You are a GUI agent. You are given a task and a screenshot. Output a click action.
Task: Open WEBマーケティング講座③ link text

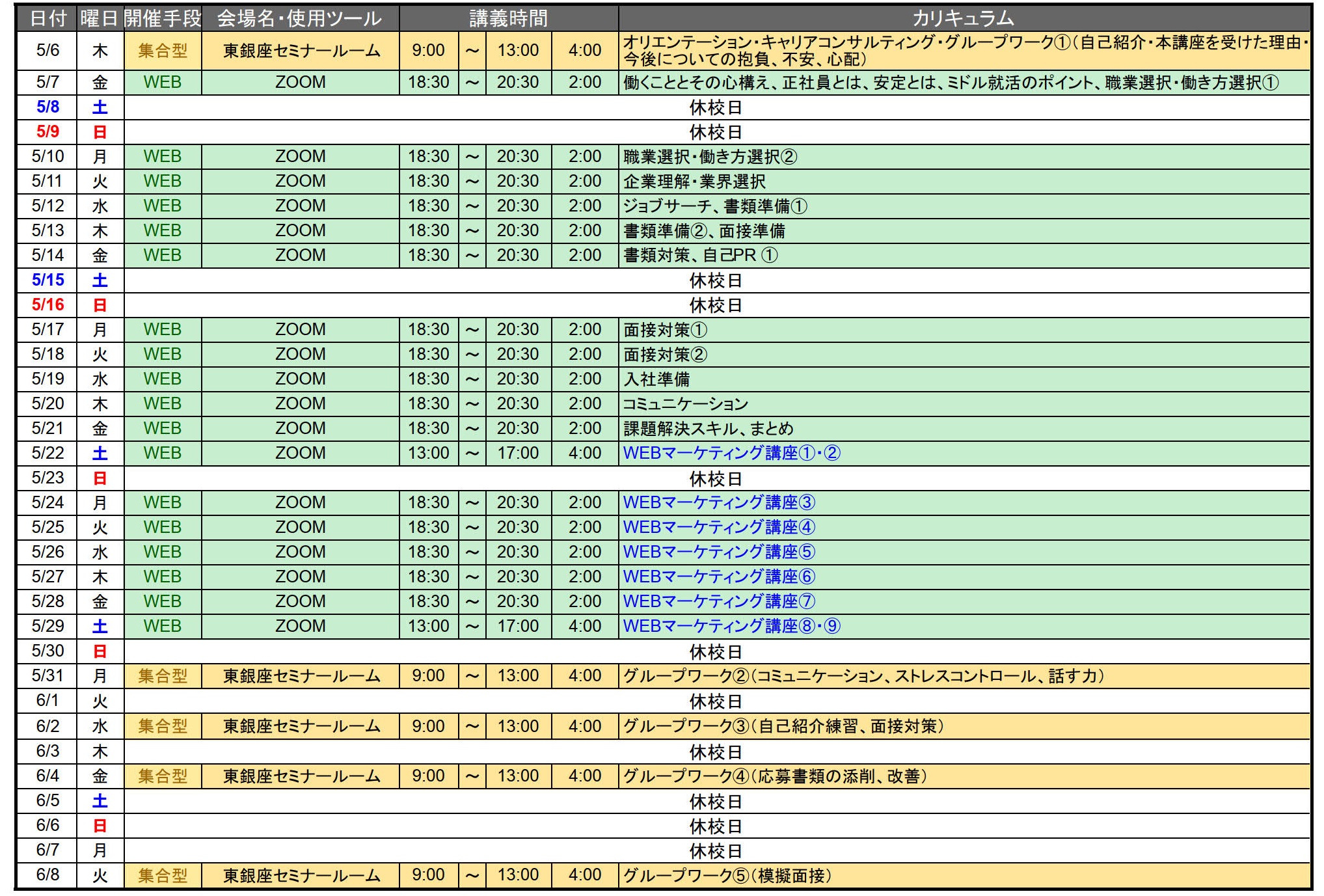(719, 503)
